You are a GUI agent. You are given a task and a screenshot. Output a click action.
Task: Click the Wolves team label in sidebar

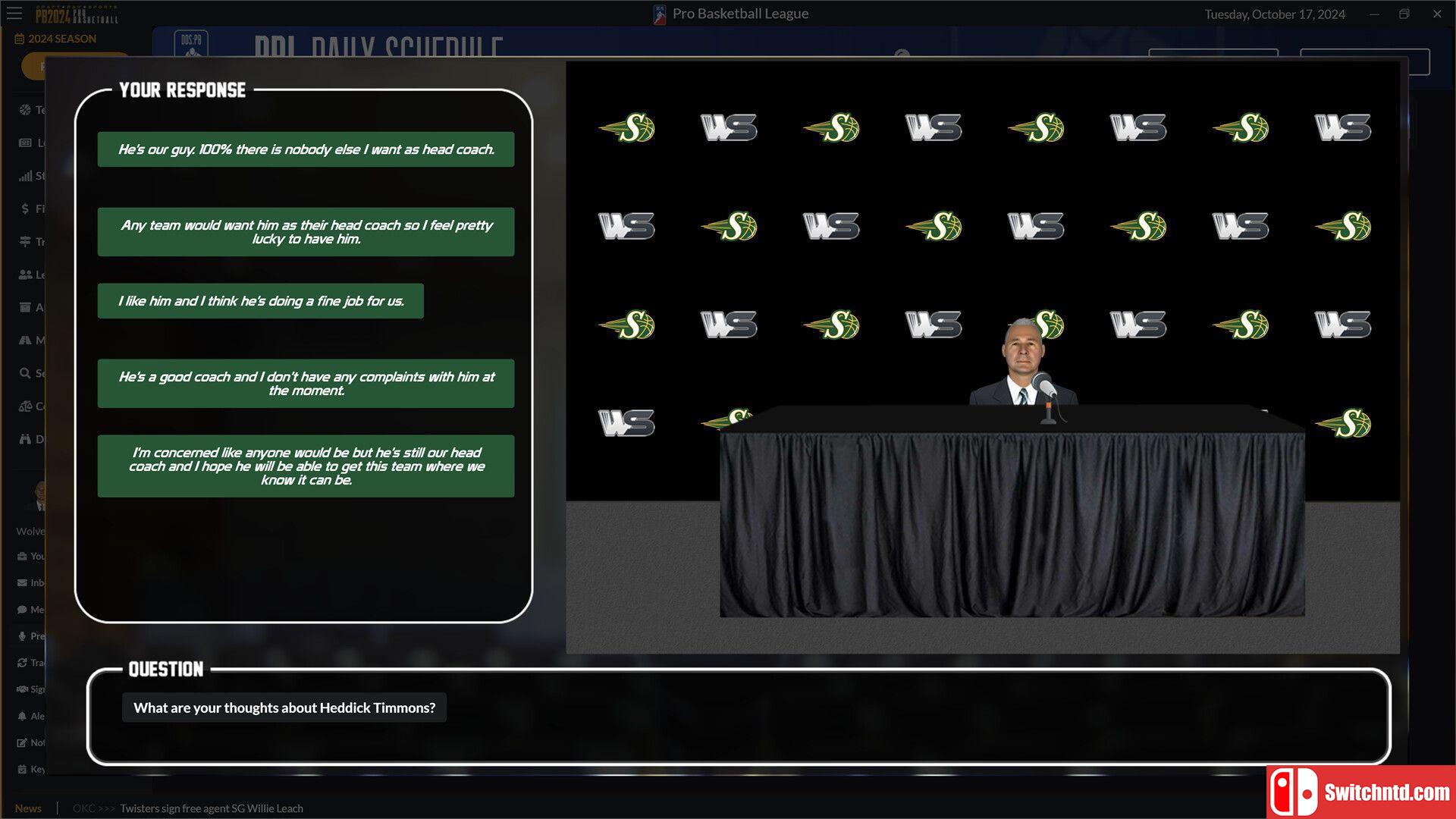click(x=30, y=532)
